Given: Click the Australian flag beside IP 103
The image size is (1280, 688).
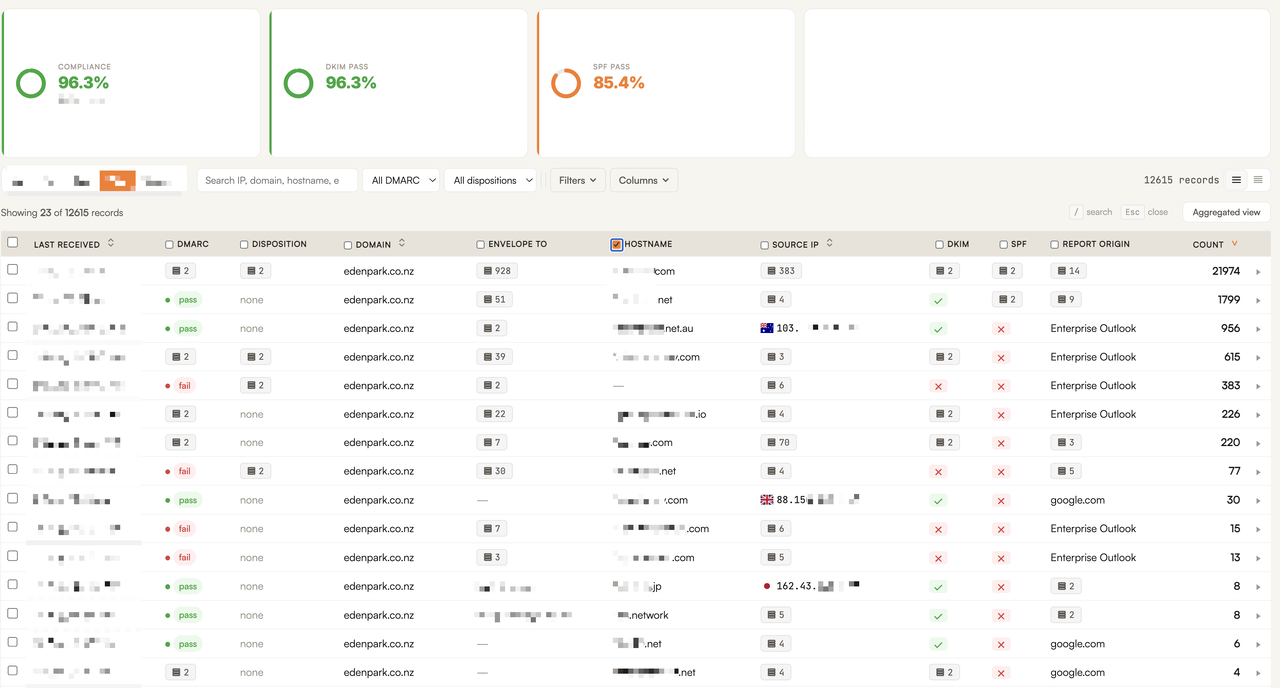Looking at the screenshot, I should 767,328.
